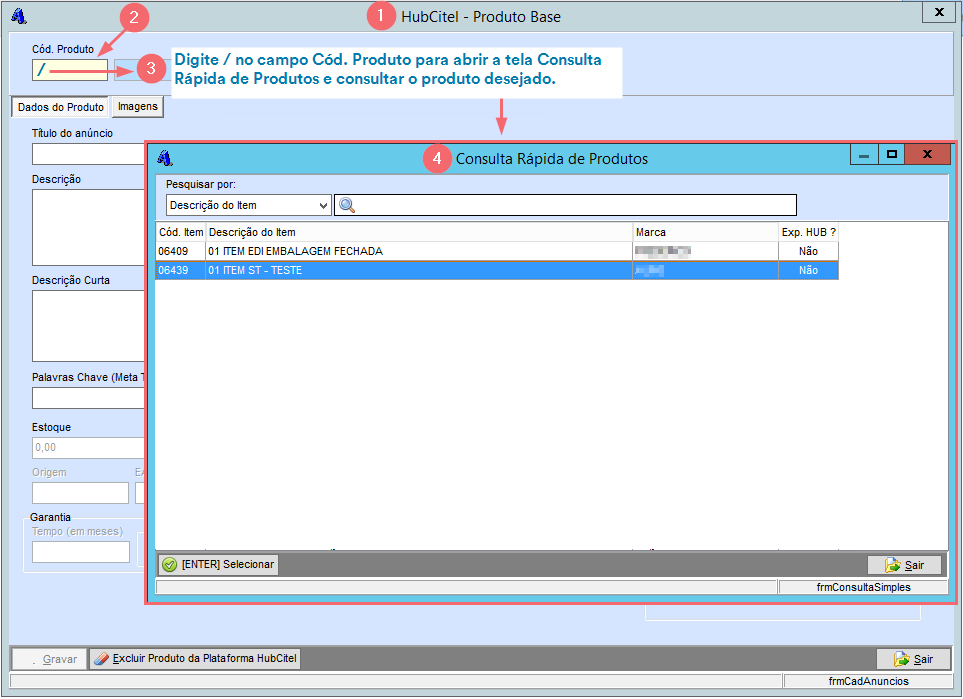
Task: Click Excluir Produto da Plataforma HubCitel
Action: [195, 659]
